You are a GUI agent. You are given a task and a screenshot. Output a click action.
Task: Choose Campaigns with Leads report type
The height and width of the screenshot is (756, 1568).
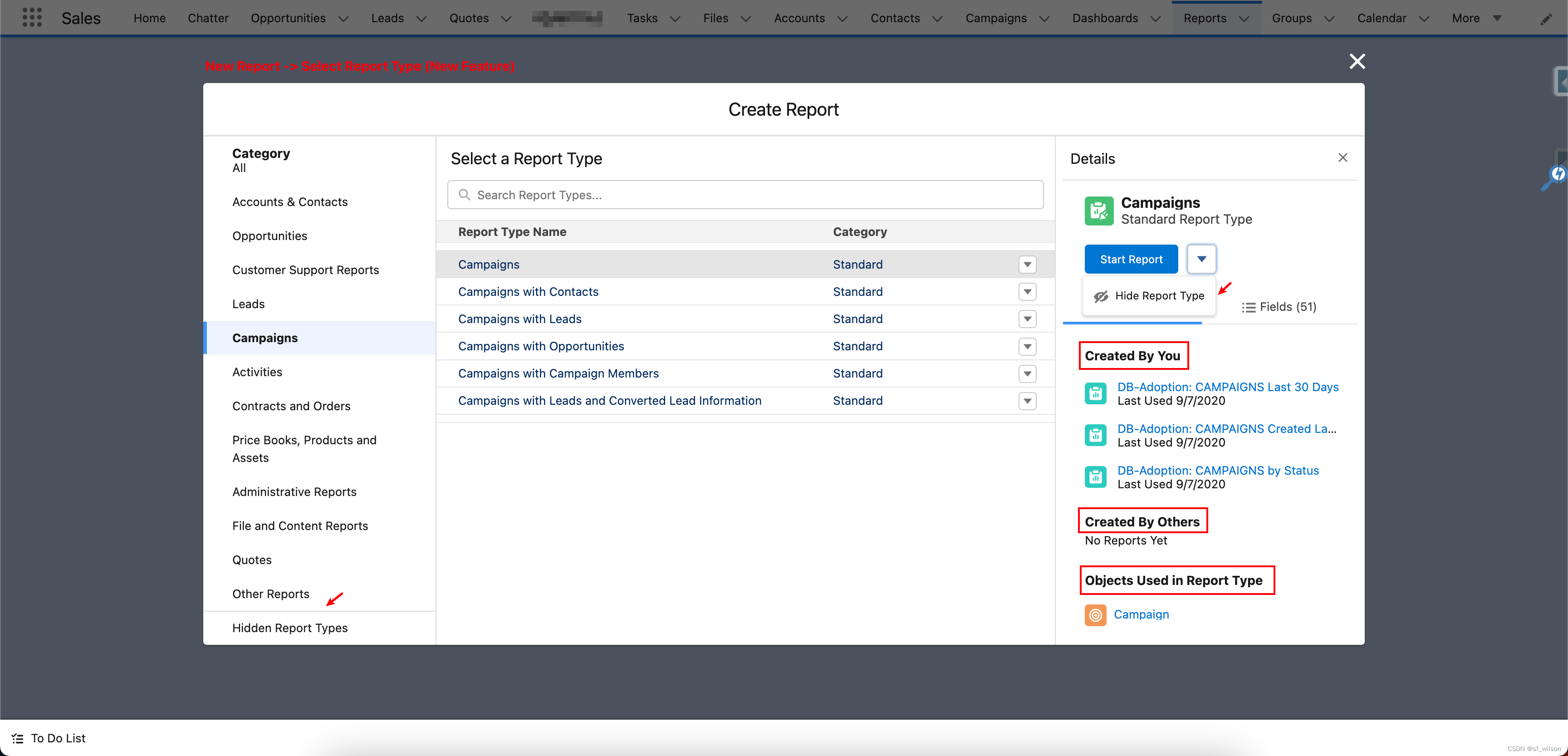click(x=520, y=319)
